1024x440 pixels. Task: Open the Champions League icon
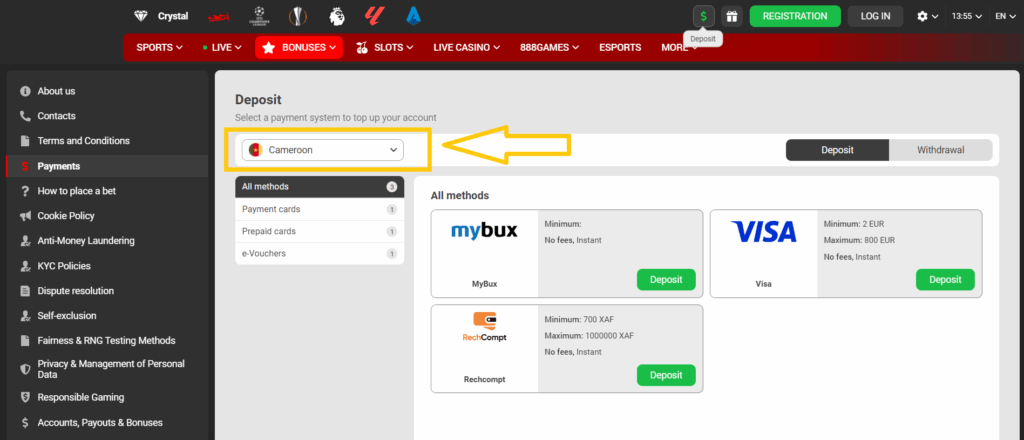tap(259, 16)
